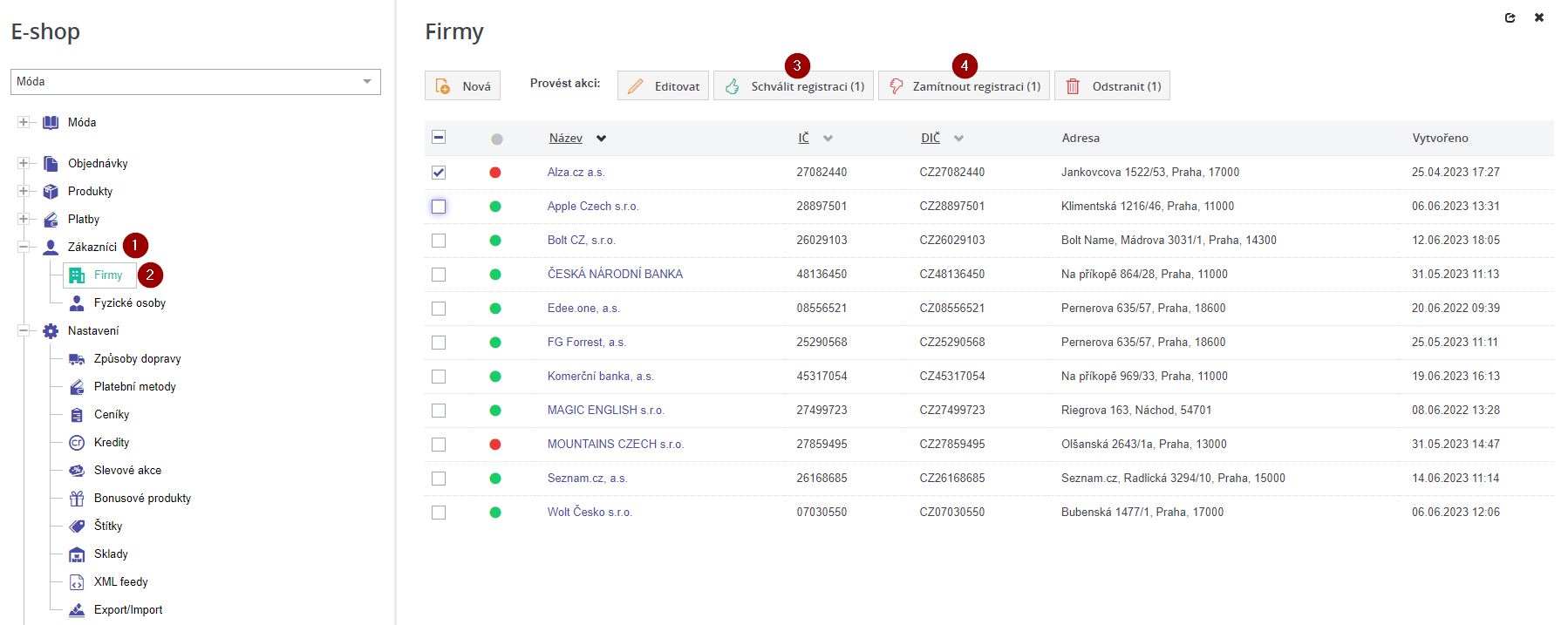The width and height of the screenshot is (1568, 625).
Task: Uncheck the Alza.cz a.s. row checkbox
Action: coord(439,173)
